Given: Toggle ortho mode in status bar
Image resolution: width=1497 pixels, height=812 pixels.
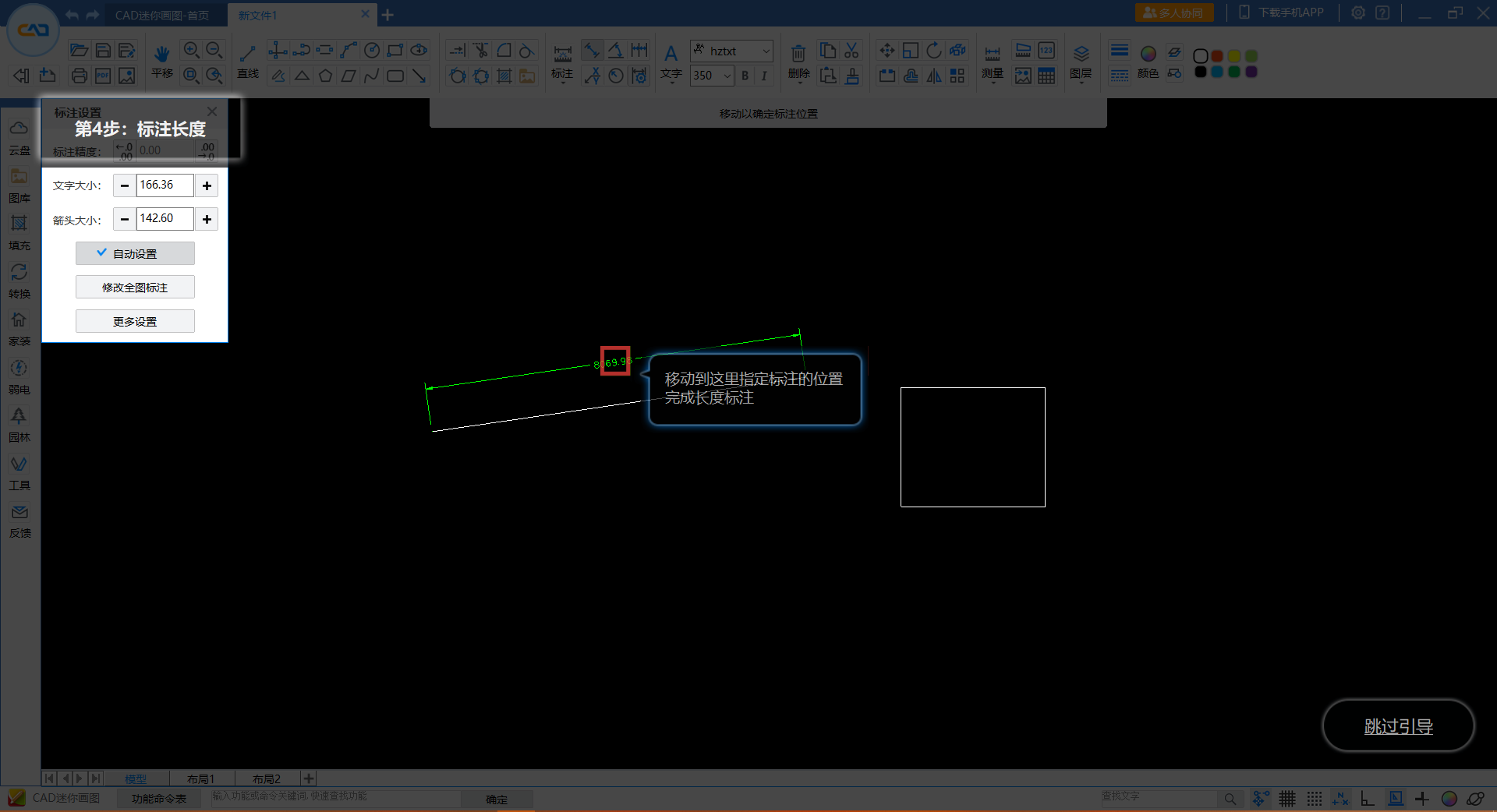Looking at the screenshot, I should 1368,799.
